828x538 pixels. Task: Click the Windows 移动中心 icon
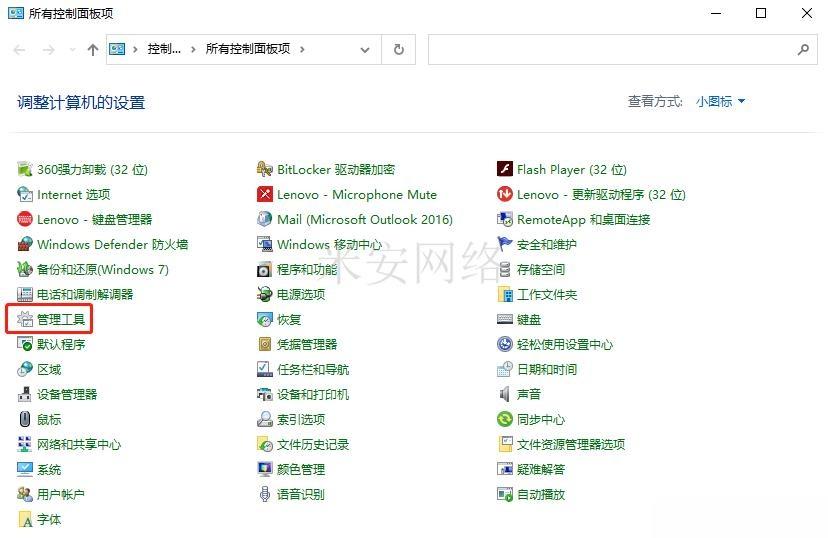[x=265, y=244]
